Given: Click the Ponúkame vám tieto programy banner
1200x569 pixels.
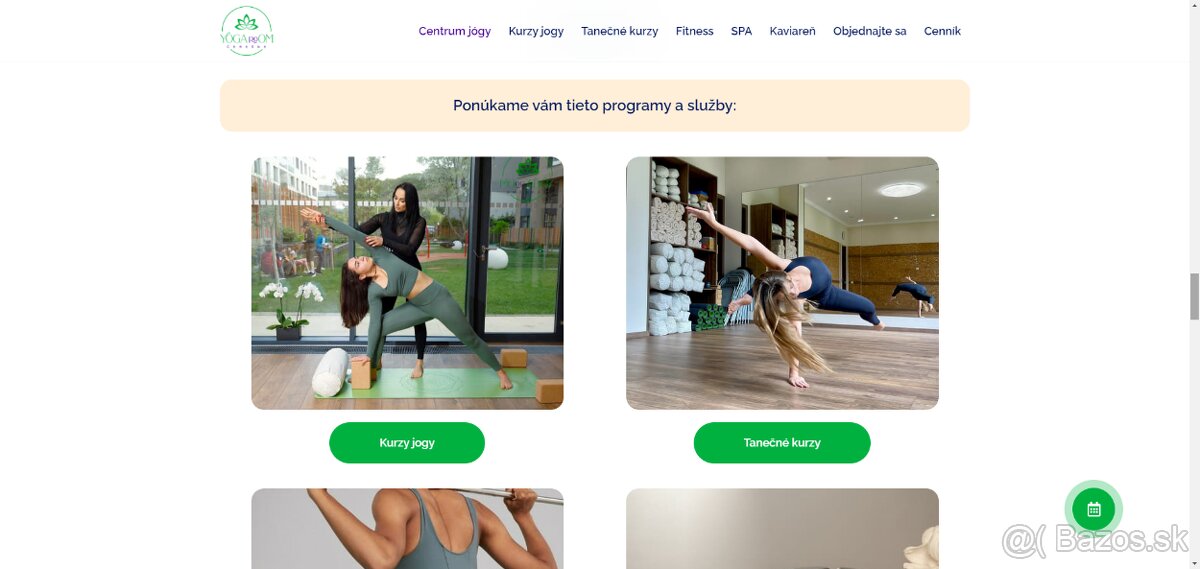Looking at the screenshot, I should click(x=595, y=105).
